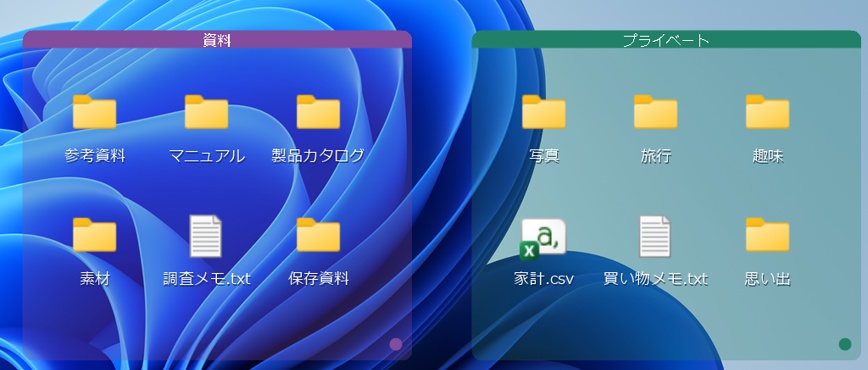Viewport: 868px width, 370px height.
Task: Select the 調査メモ.txt file name
Action: click(206, 279)
